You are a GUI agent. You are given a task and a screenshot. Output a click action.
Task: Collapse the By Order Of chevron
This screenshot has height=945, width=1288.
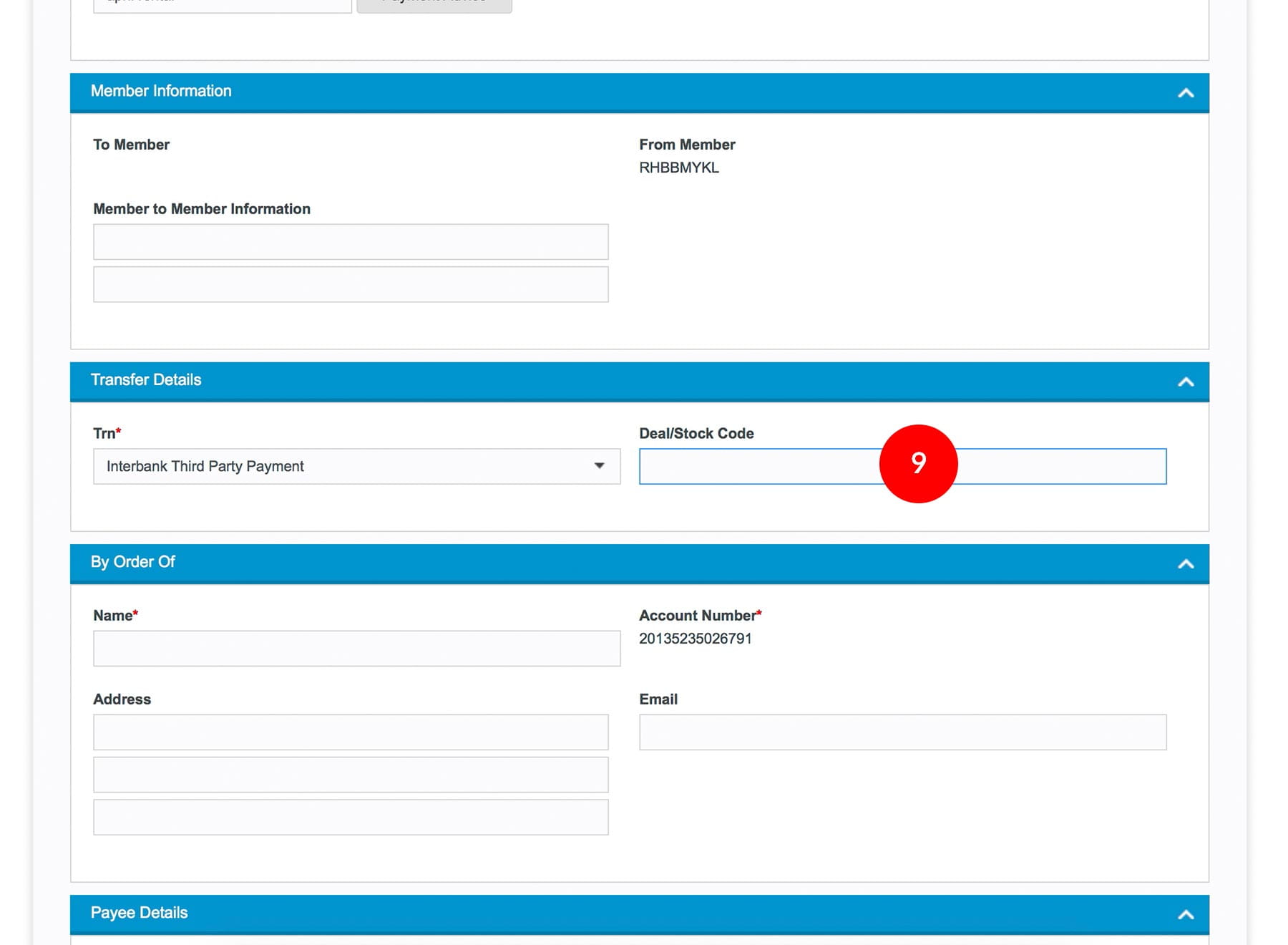click(x=1185, y=564)
